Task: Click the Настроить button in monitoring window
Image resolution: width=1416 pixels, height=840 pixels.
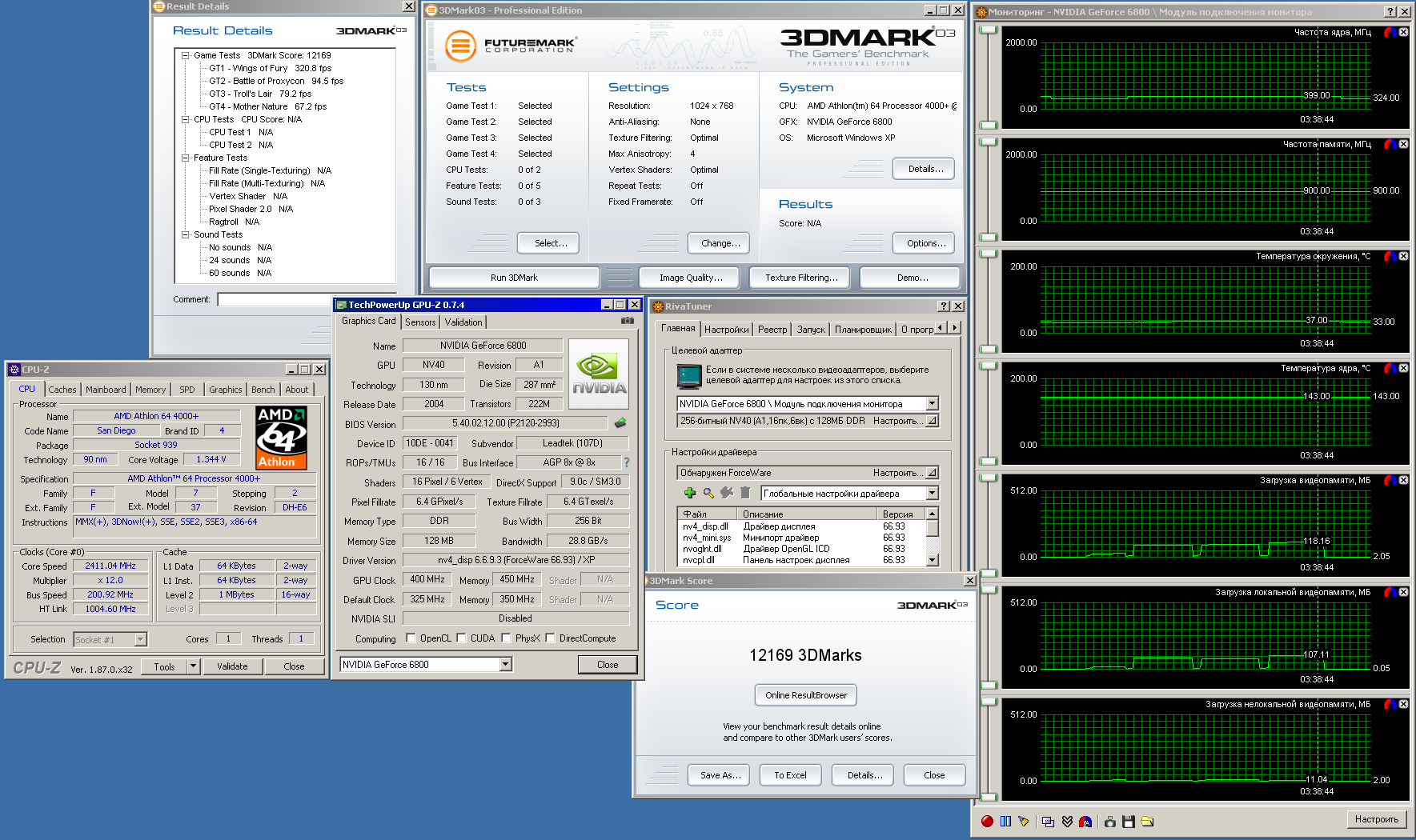Action: click(1377, 819)
